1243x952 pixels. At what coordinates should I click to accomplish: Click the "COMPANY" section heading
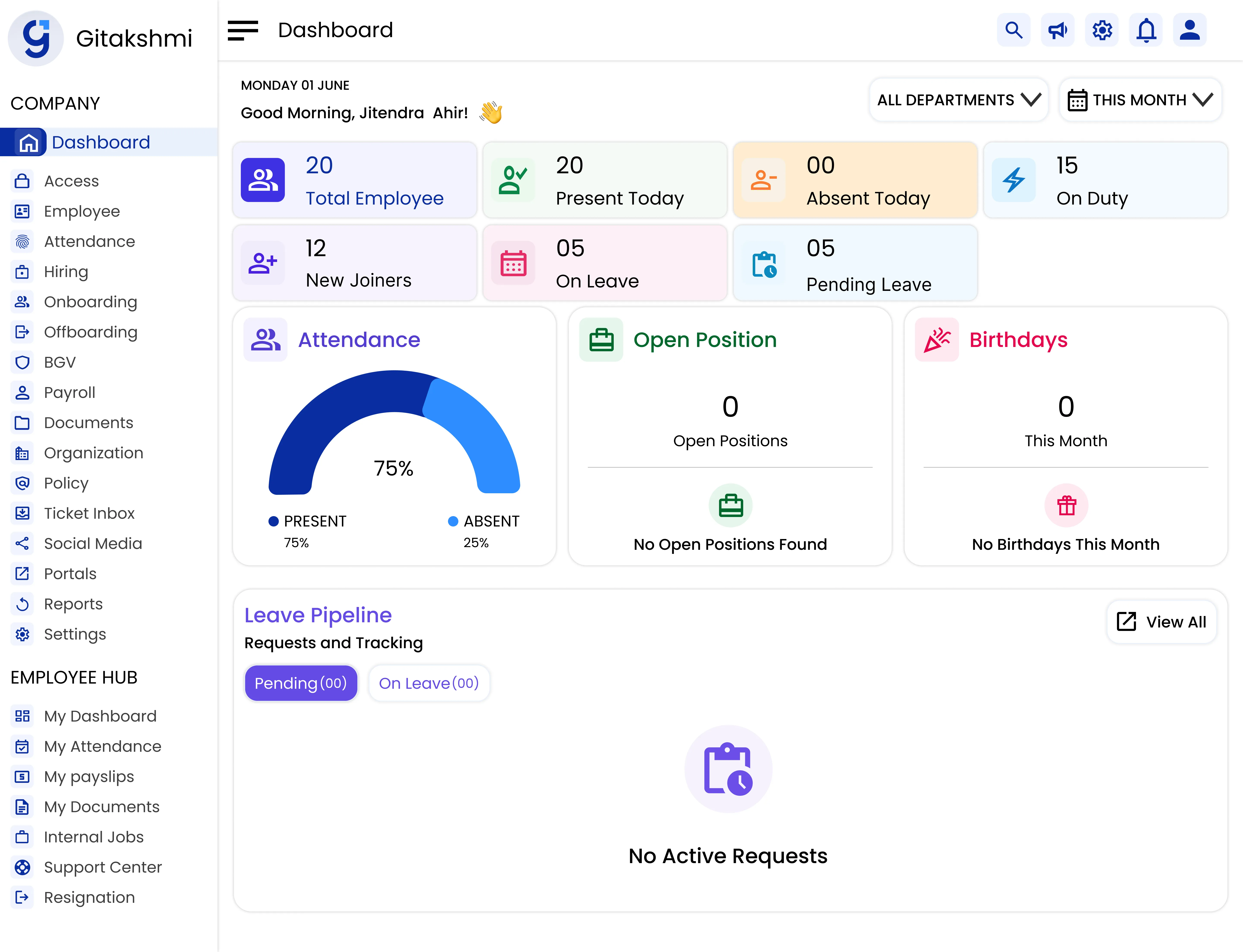tap(55, 104)
